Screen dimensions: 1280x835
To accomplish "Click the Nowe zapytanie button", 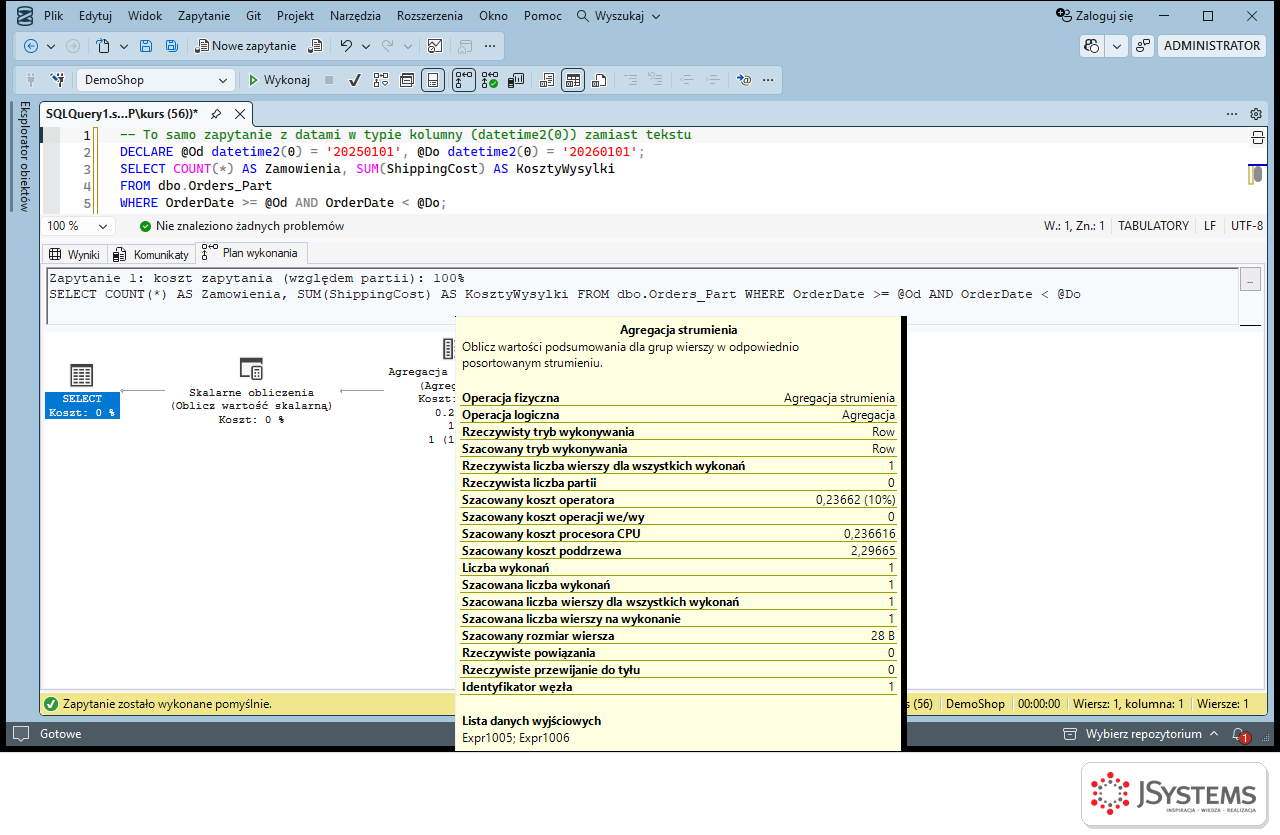I will pyautogui.click(x=246, y=46).
